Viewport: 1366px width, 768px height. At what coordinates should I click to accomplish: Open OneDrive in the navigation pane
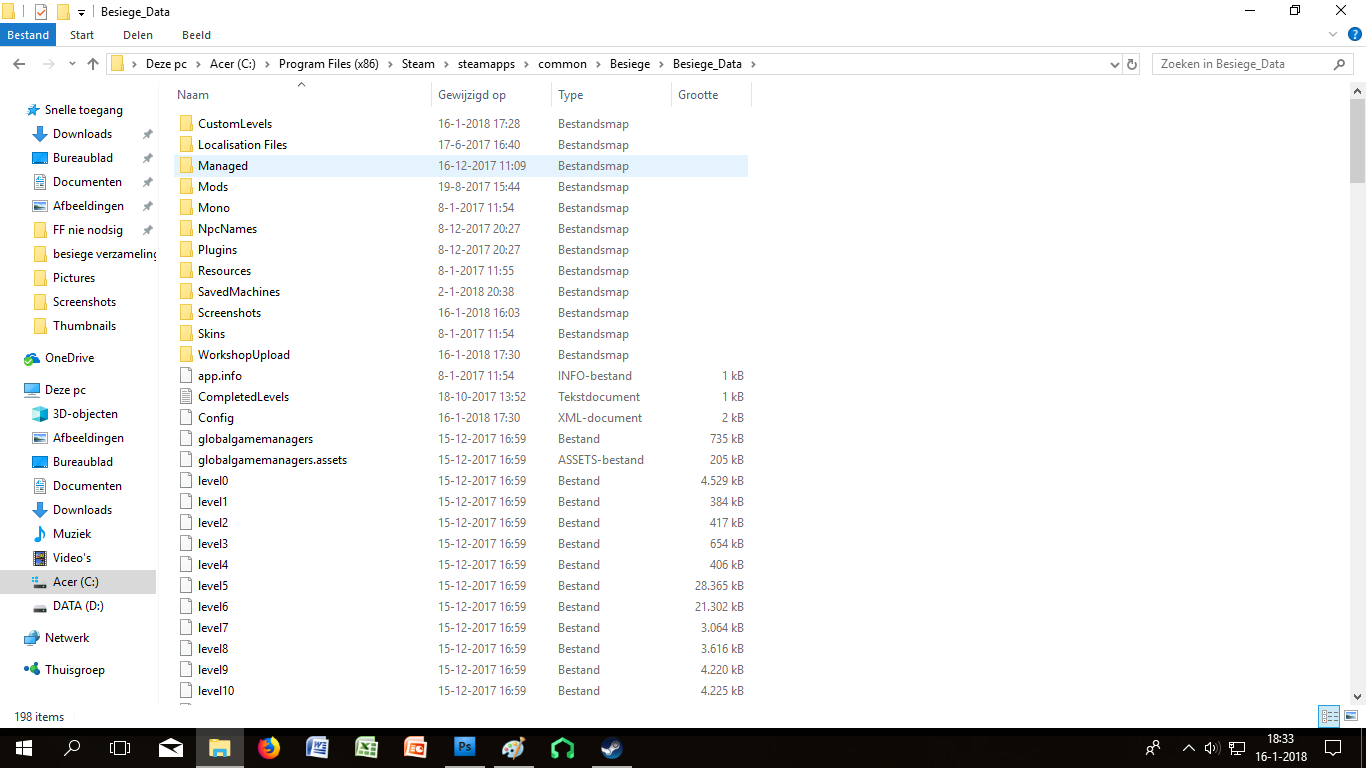[69, 358]
